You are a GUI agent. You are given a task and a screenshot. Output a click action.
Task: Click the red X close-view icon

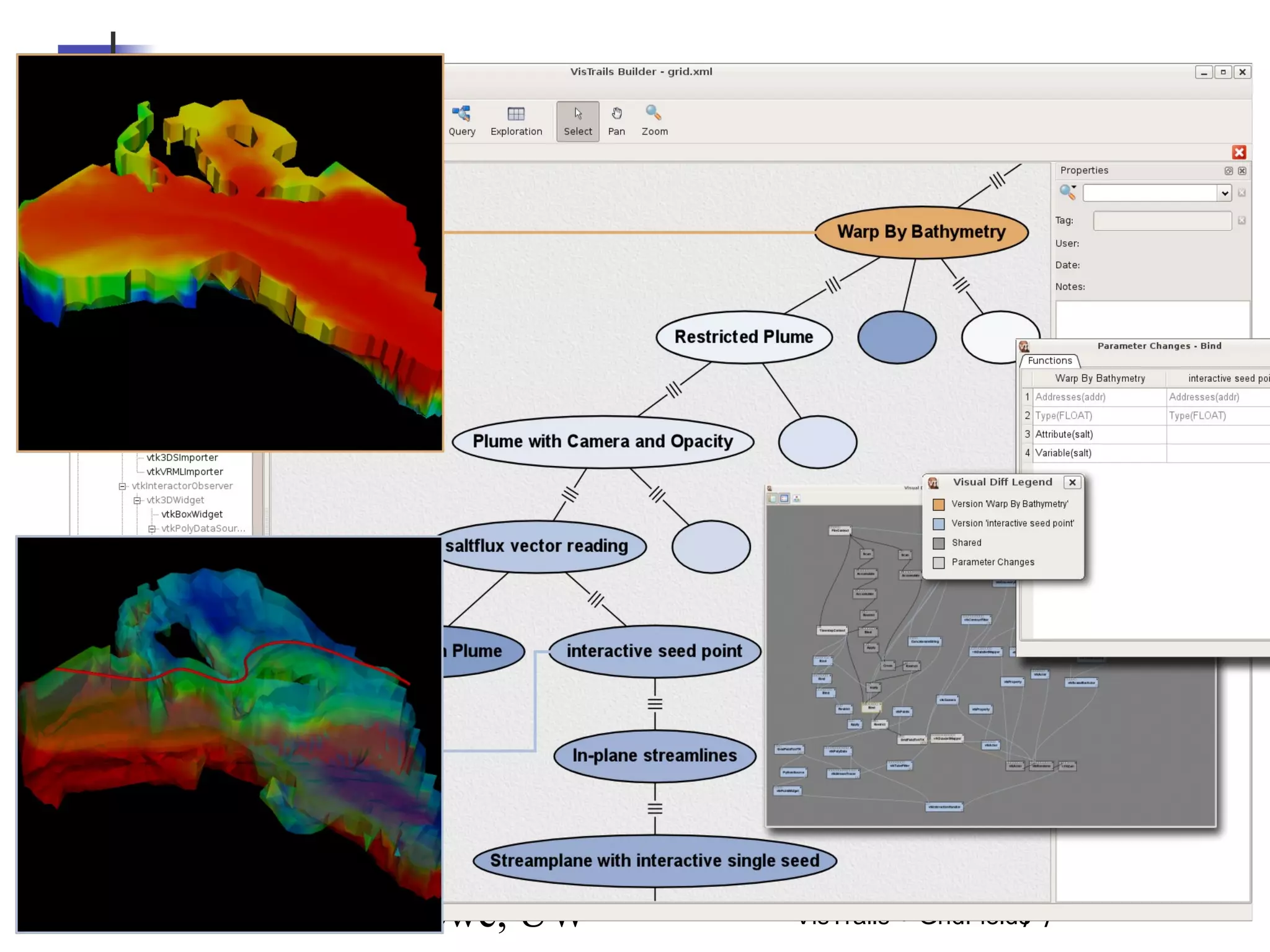[1239, 152]
